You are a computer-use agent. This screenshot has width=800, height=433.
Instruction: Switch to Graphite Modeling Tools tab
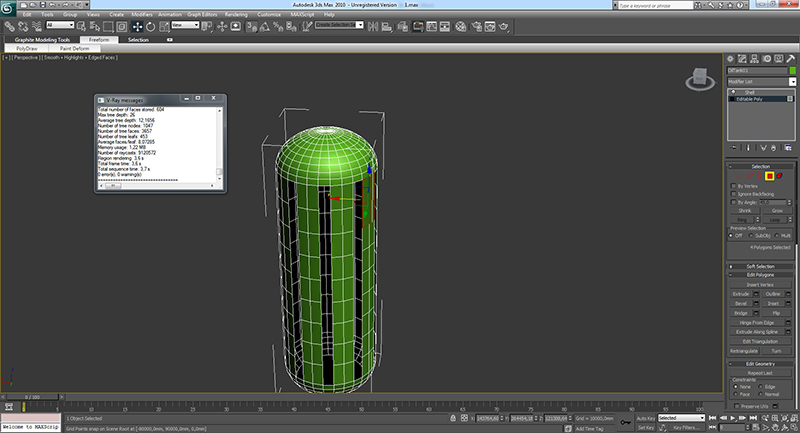coord(42,39)
